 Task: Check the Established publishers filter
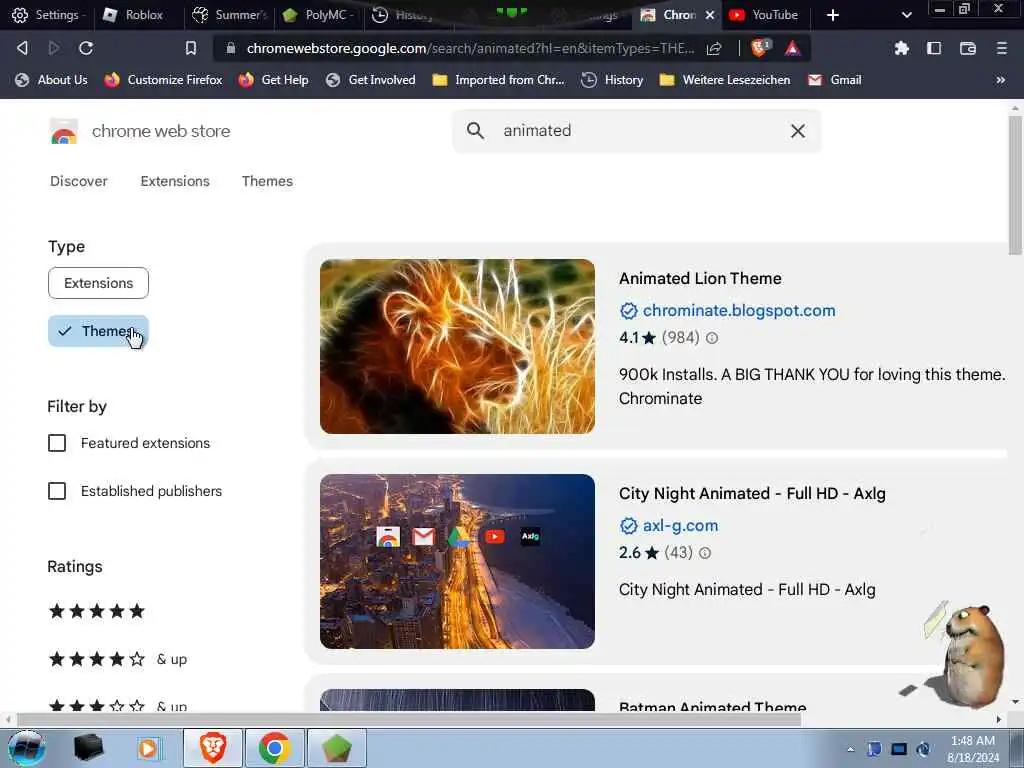[x=57, y=491]
